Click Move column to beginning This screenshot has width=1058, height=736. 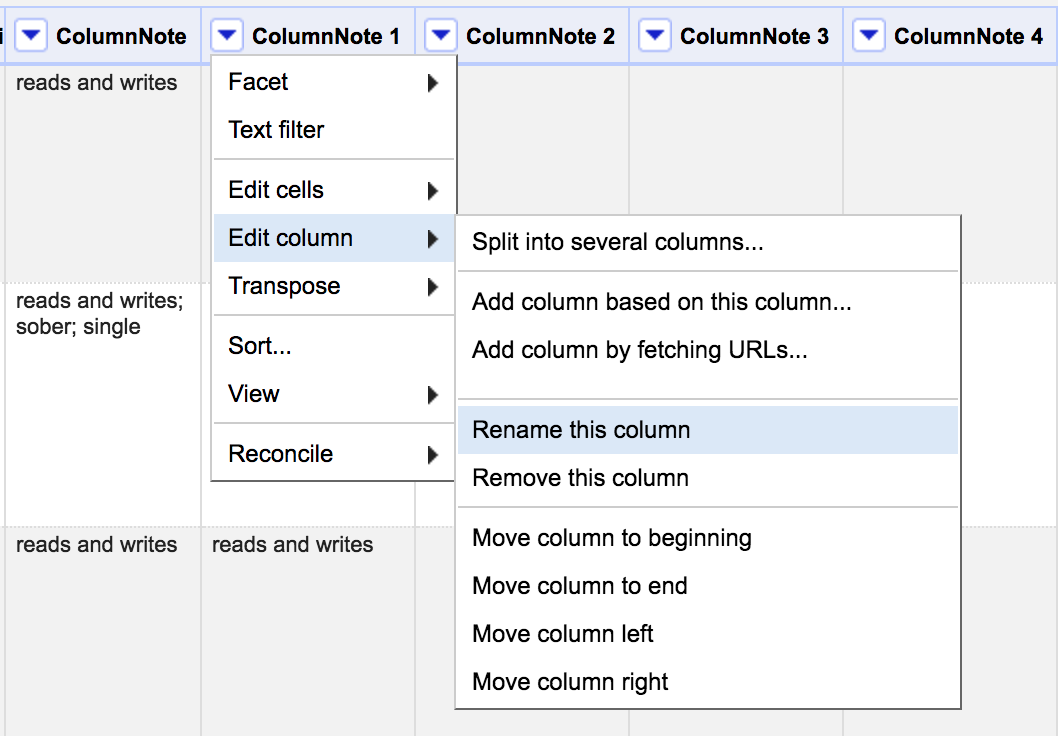point(612,538)
